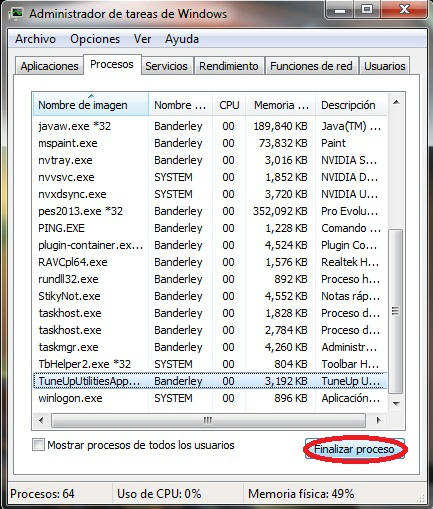Viewport: 433px width, 509px height.
Task: Open the Opciones menu
Action: (x=95, y=39)
